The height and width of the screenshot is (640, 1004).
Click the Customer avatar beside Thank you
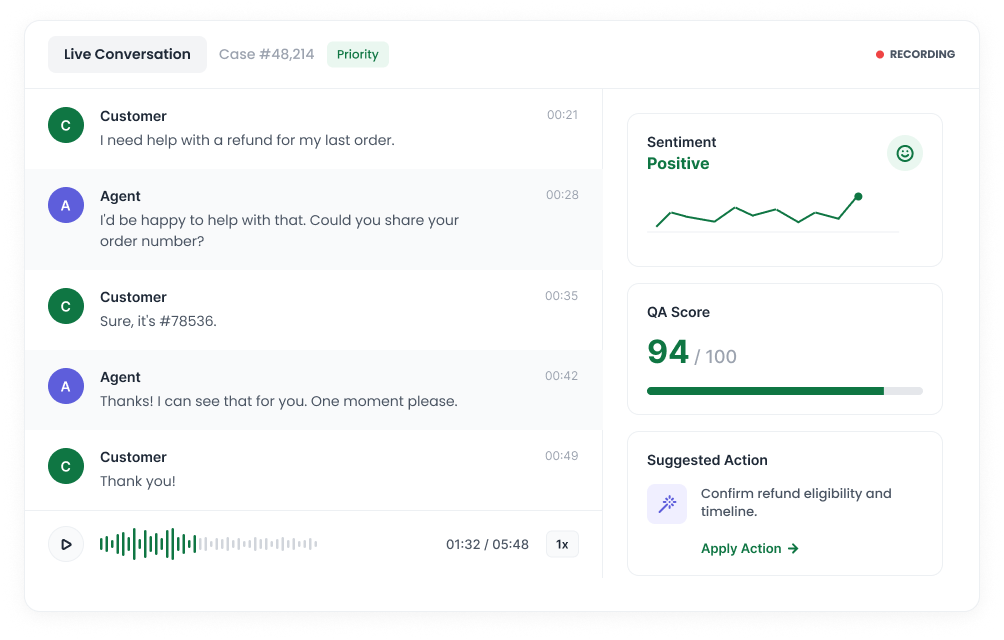[x=66, y=466]
